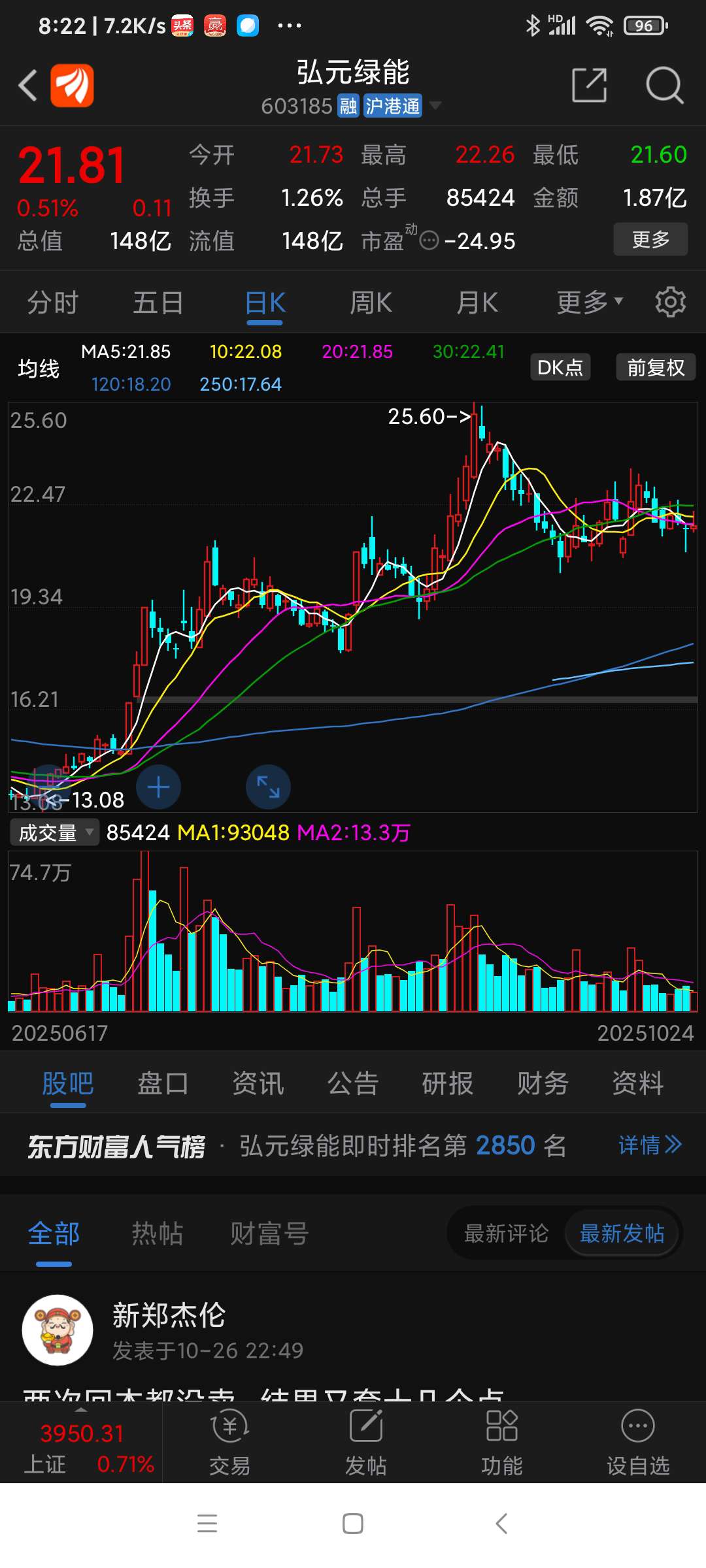Tap the start date 20250617
This screenshot has height=1568, width=706.
59,1033
